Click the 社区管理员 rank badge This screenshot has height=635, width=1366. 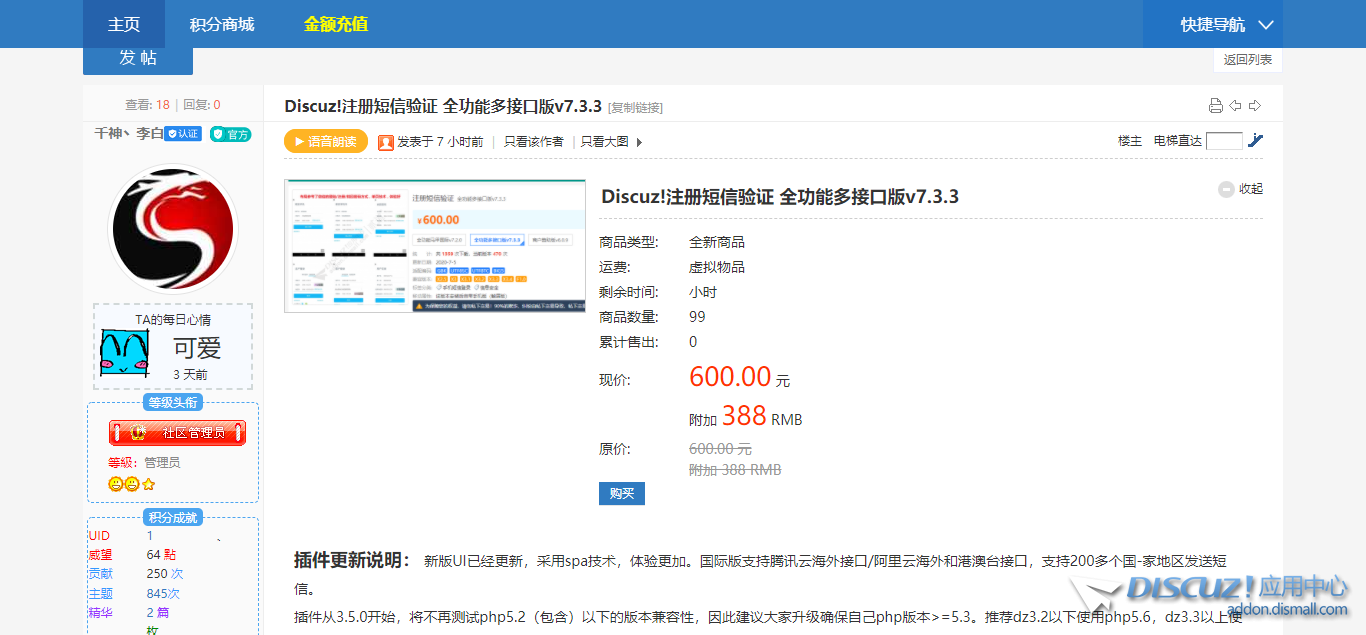177,433
